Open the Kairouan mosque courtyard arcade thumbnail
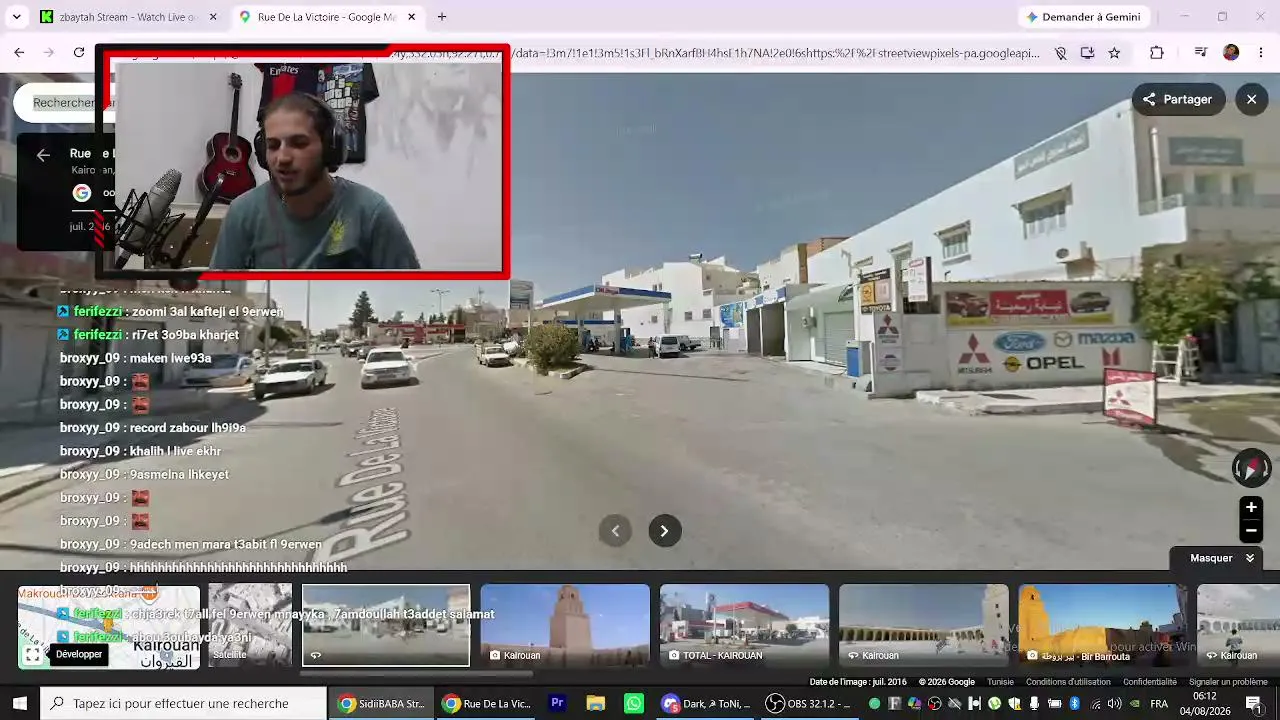The height and width of the screenshot is (720, 1280). pyautogui.click(x=923, y=625)
